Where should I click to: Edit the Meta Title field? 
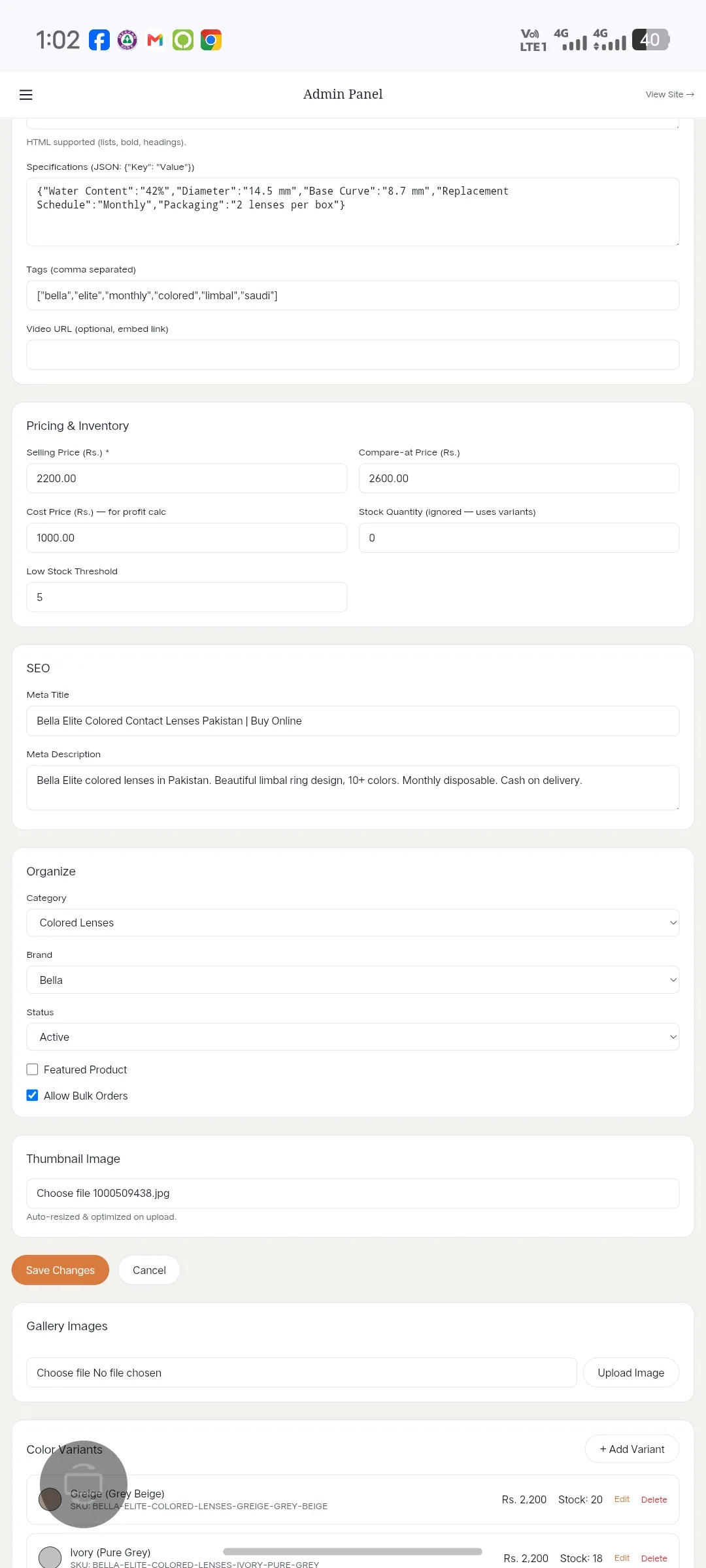coord(353,721)
